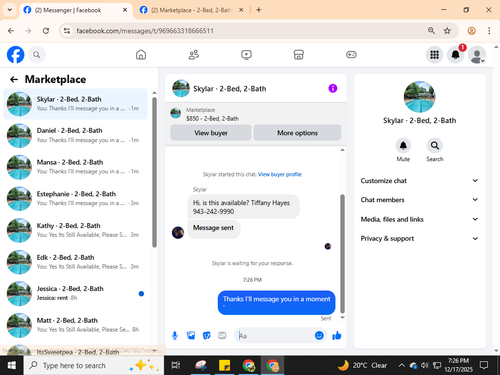Open the Chrome tab search dropdown

click(x=10, y=10)
